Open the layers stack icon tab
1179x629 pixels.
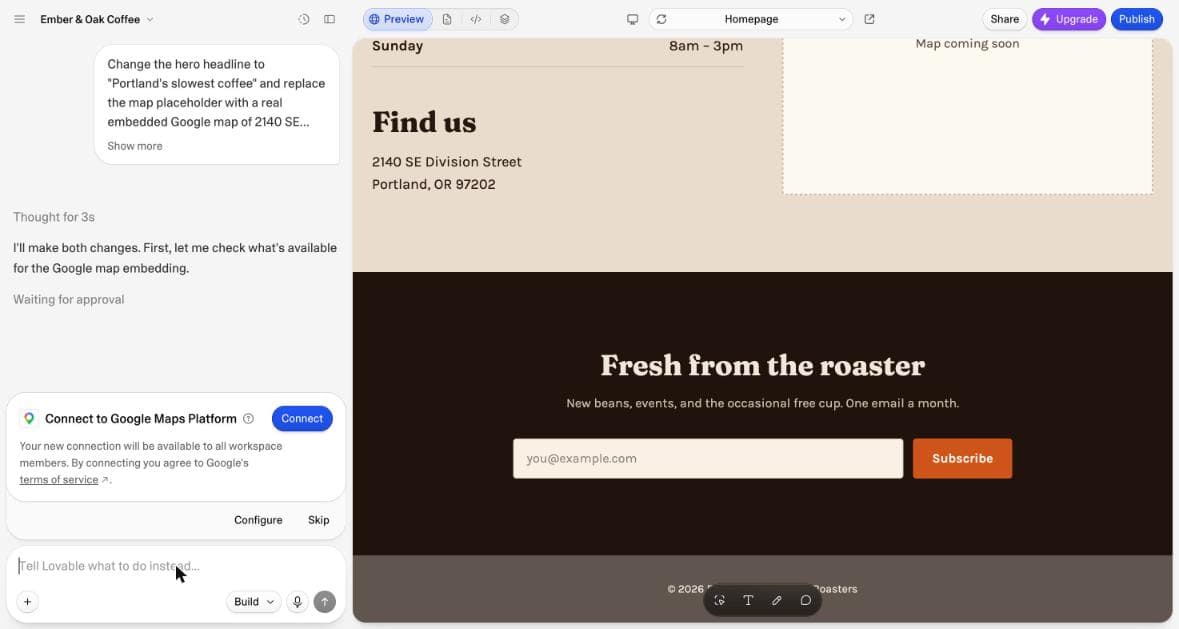pos(505,20)
